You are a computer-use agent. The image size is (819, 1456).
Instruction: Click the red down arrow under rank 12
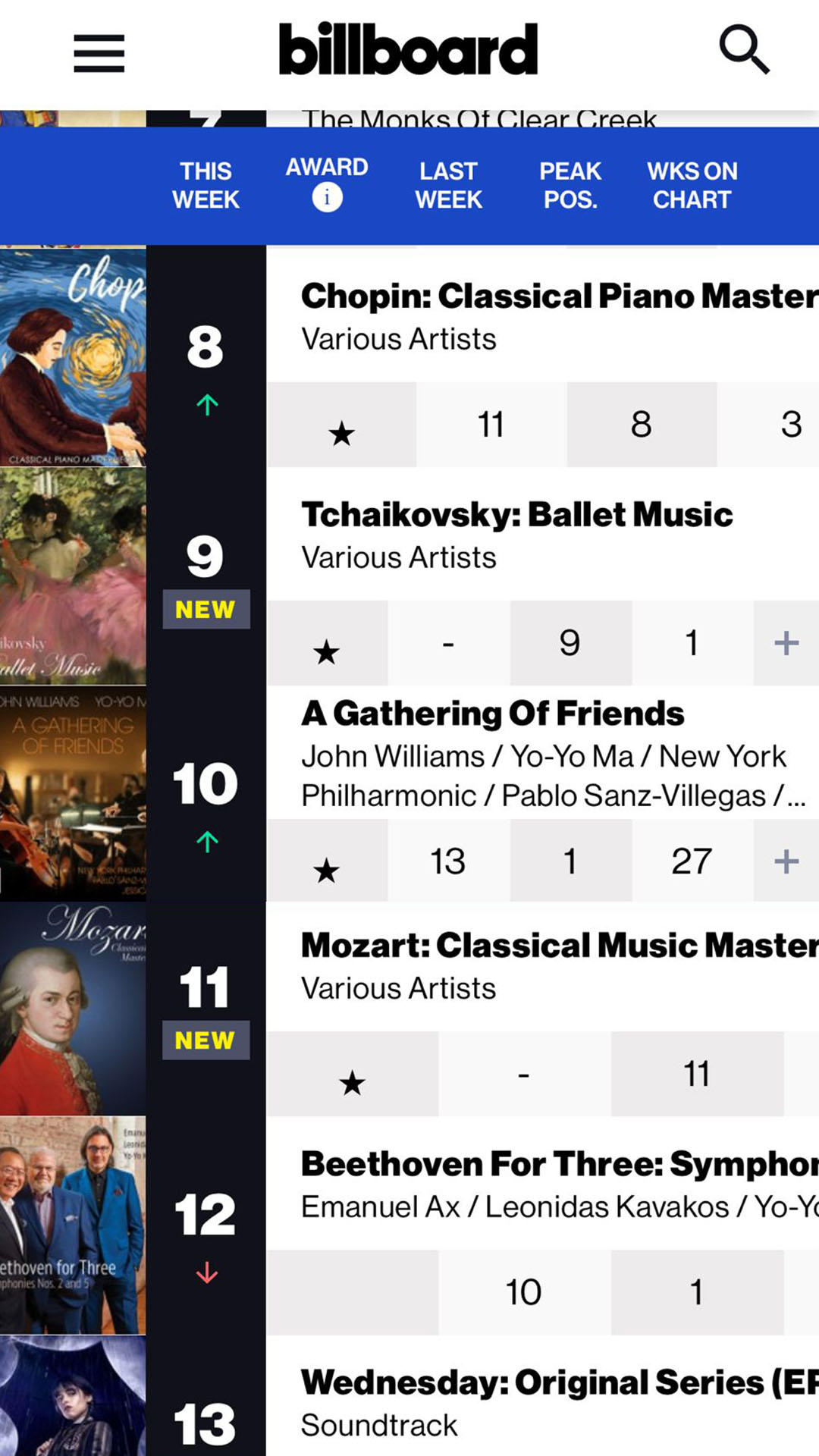pos(207,1272)
